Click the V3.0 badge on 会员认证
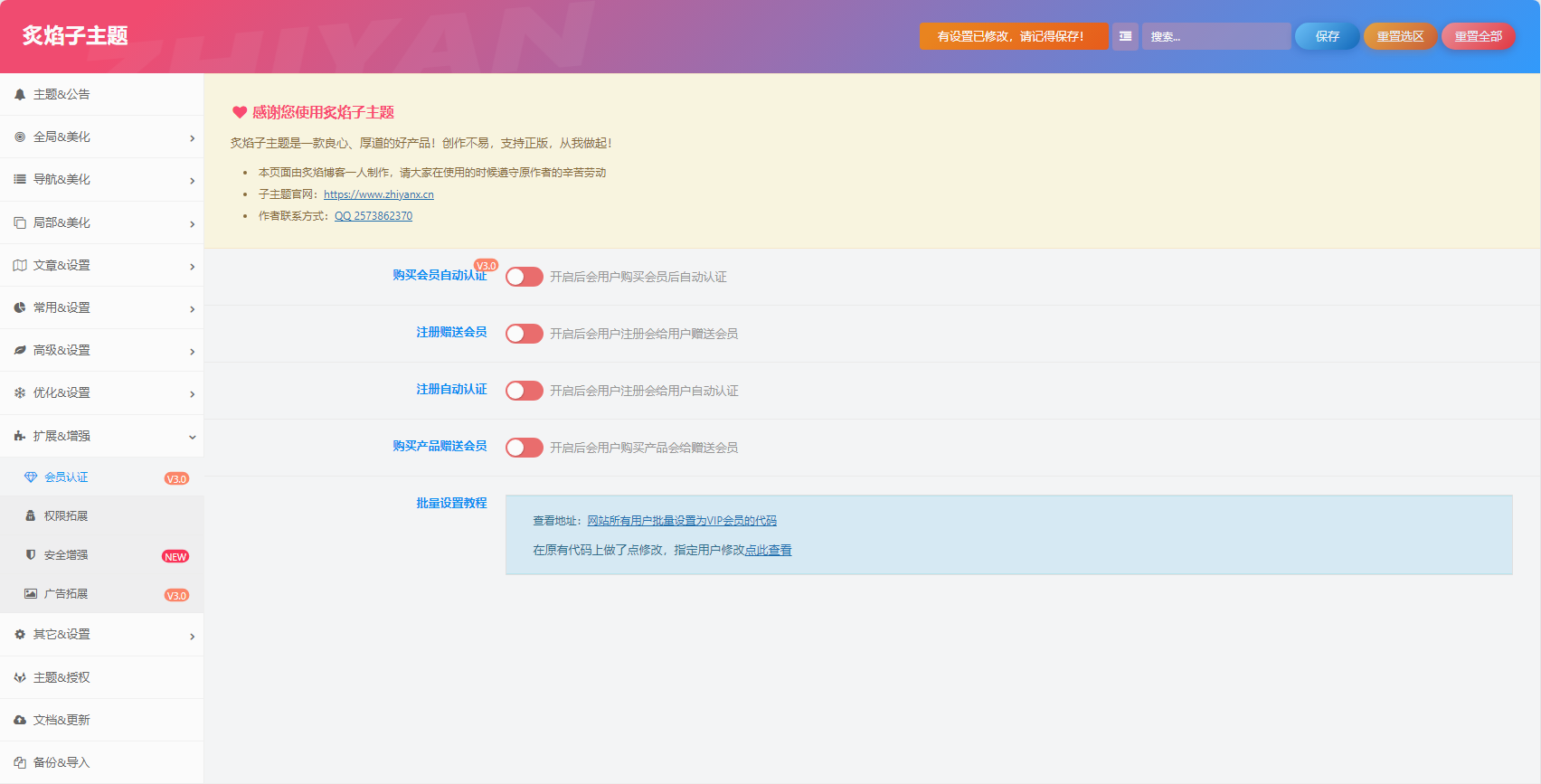 coord(176,478)
